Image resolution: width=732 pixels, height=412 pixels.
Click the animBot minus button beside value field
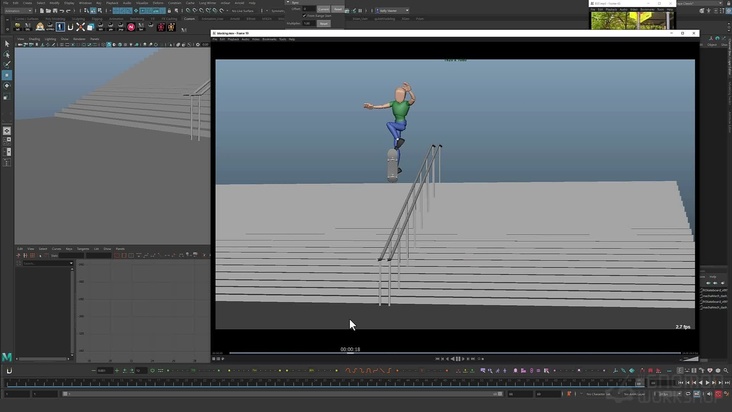[x=93, y=370]
